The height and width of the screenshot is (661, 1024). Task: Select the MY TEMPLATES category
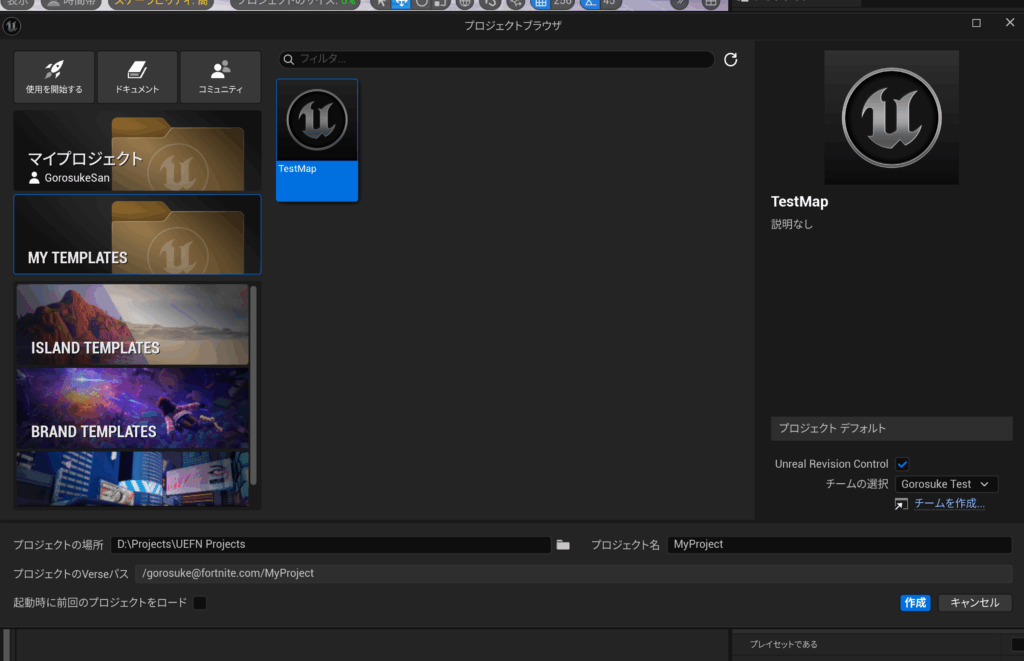pyautogui.click(x=137, y=234)
